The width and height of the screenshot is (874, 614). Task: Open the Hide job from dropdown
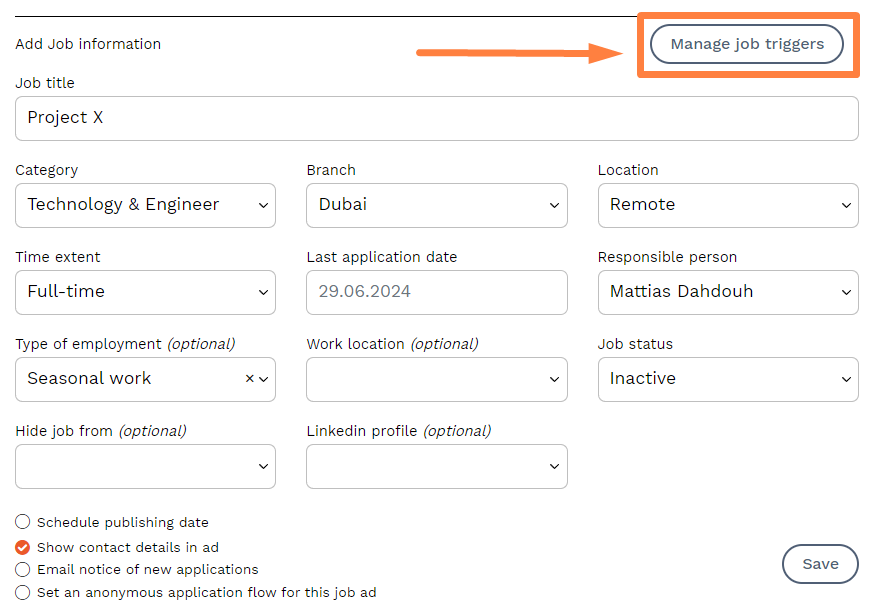(x=145, y=466)
